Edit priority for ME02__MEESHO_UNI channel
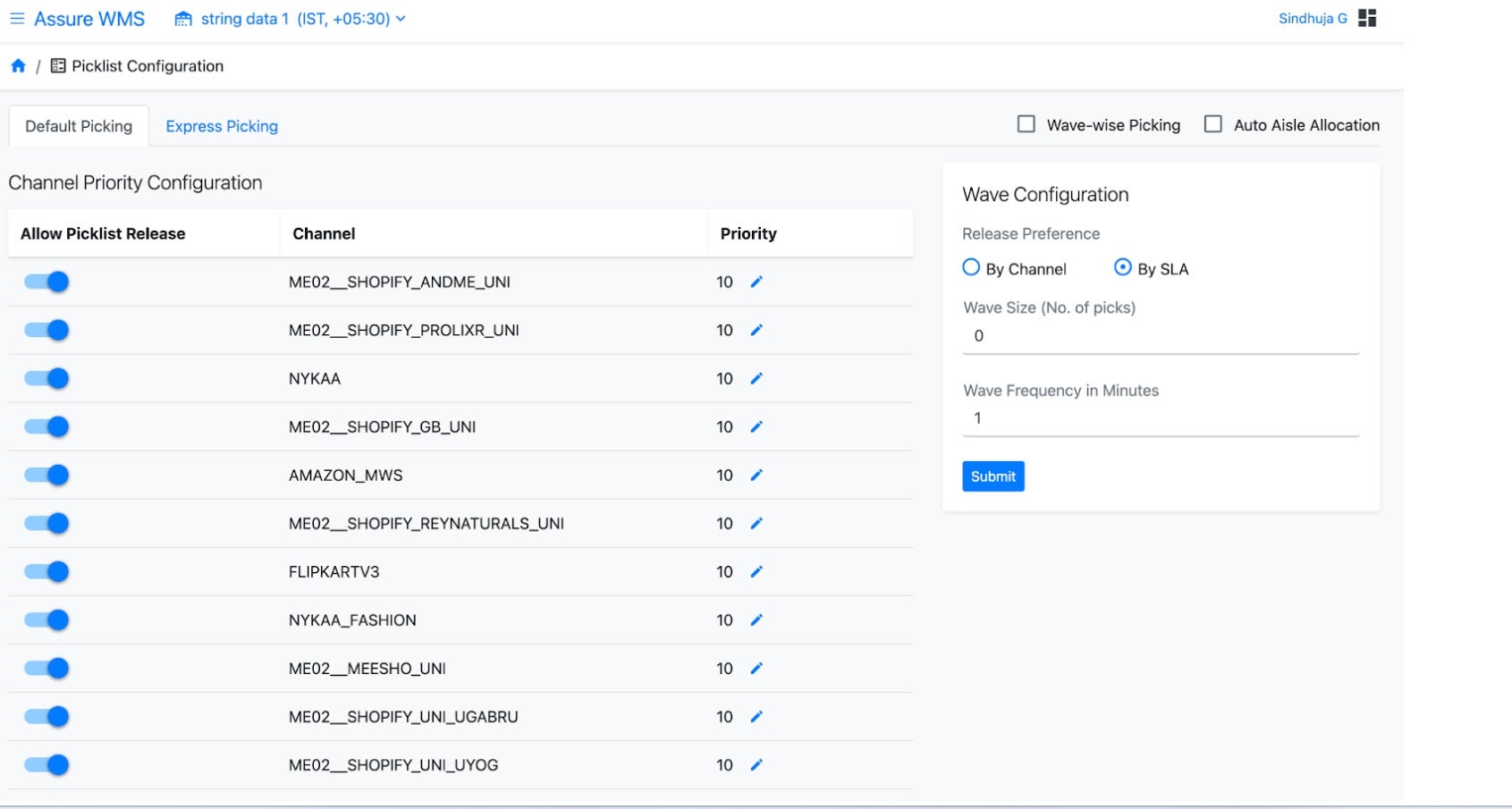Image resolution: width=1512 pixels, height=809 pixels. 756,669
